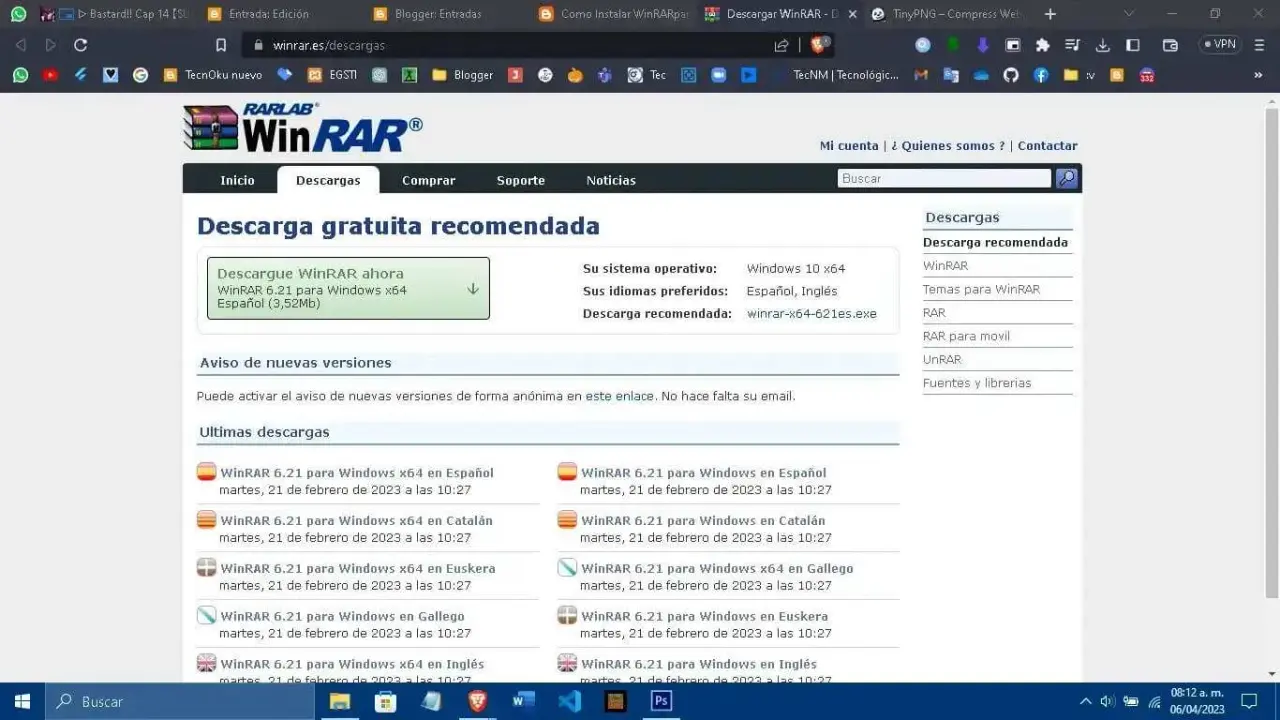Click the WinRAR search magnifier button
This screenshot has width=1280, height=720.
(1067, 178)
